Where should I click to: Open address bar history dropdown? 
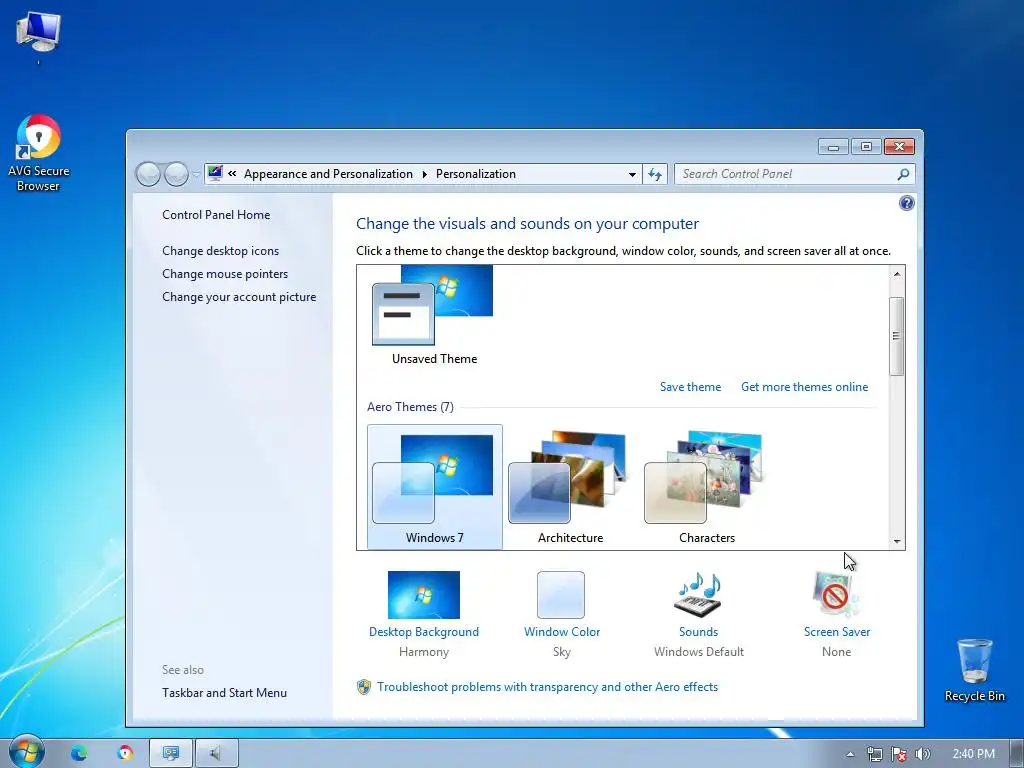point(632,174)
